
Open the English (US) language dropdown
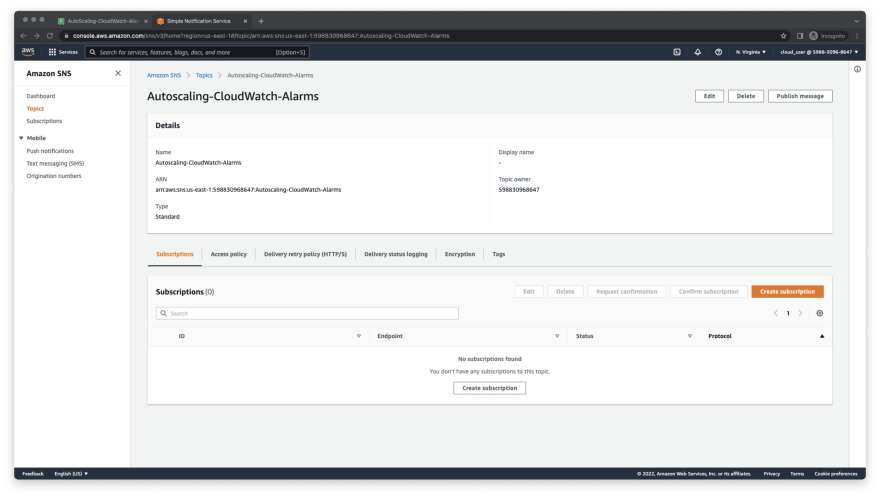71,474
